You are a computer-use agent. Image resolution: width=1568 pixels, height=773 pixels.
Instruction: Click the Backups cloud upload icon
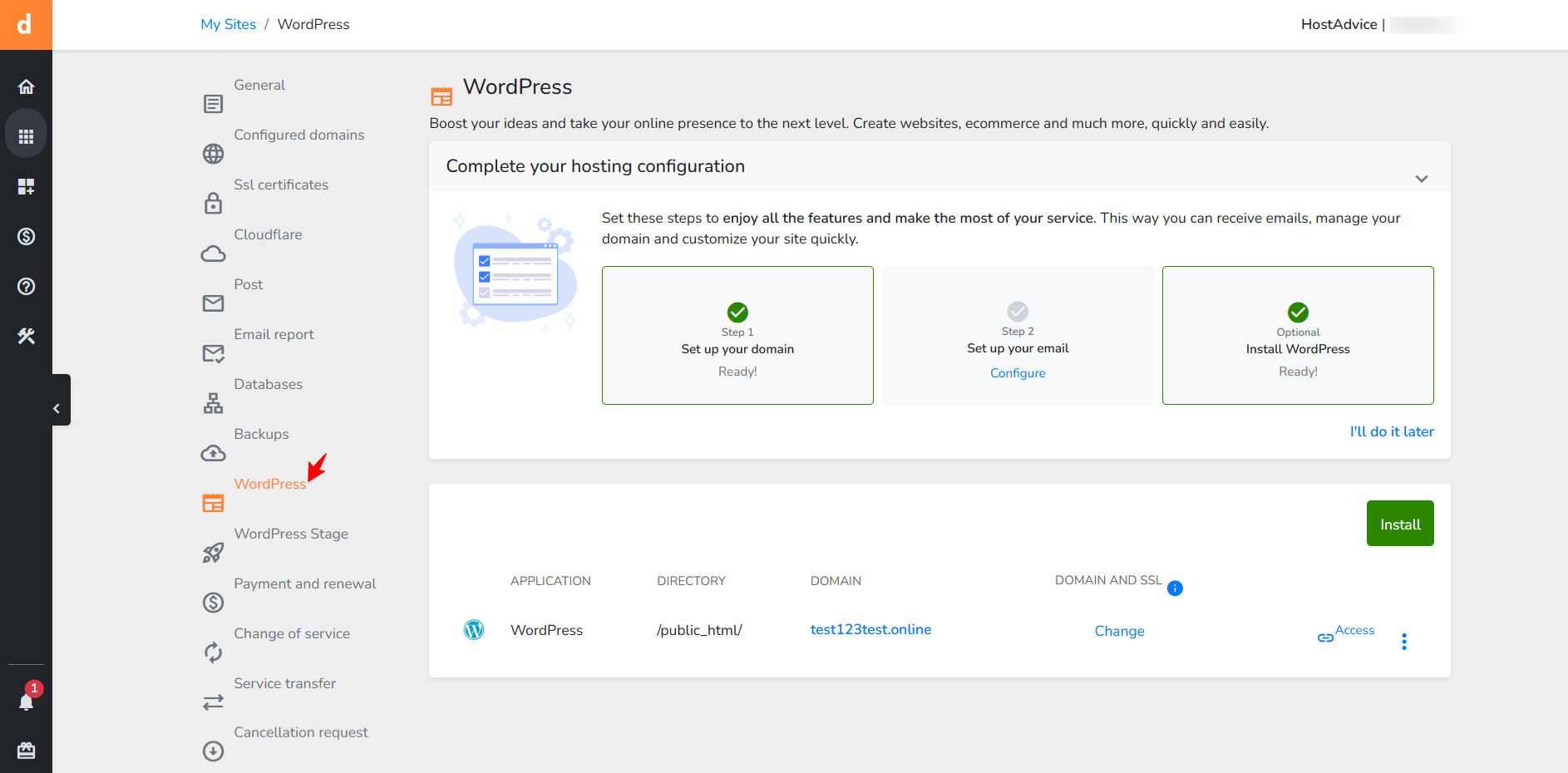[x=213, y=453]
